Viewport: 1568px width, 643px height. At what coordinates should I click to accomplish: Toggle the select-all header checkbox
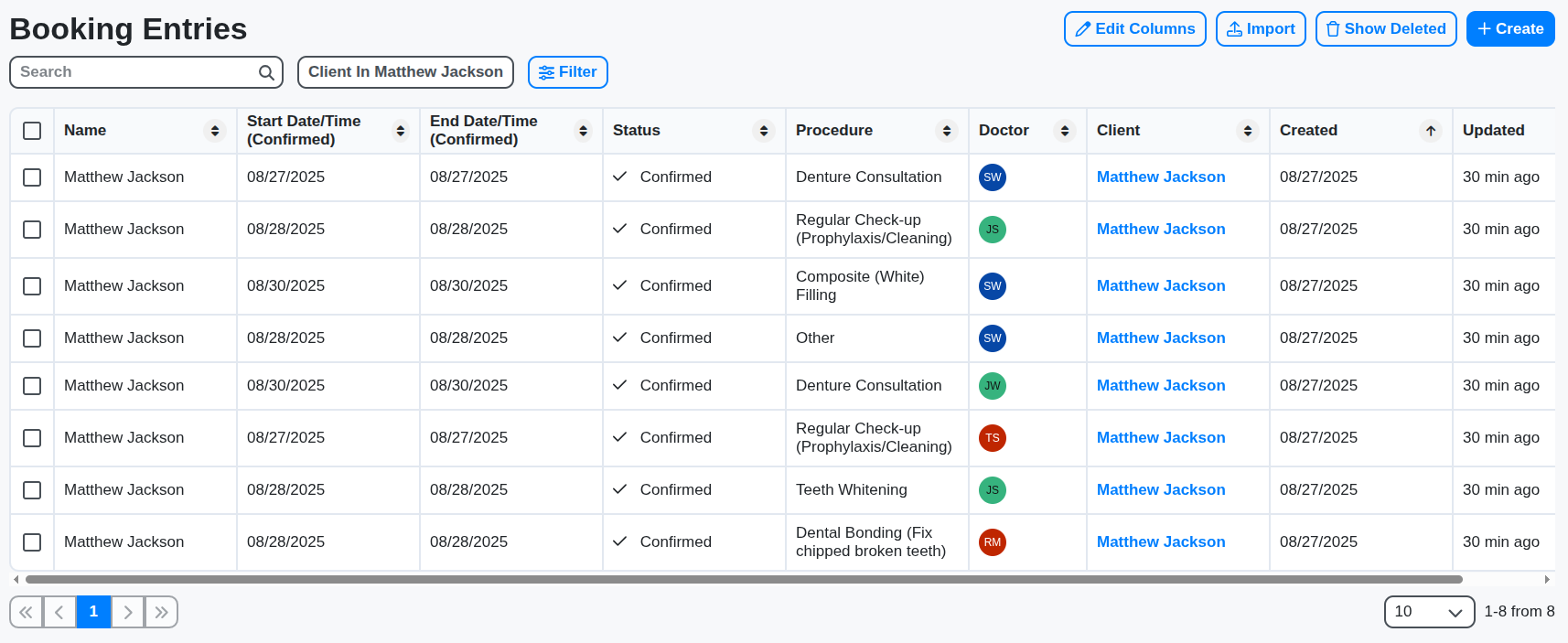tap(32, 131)
